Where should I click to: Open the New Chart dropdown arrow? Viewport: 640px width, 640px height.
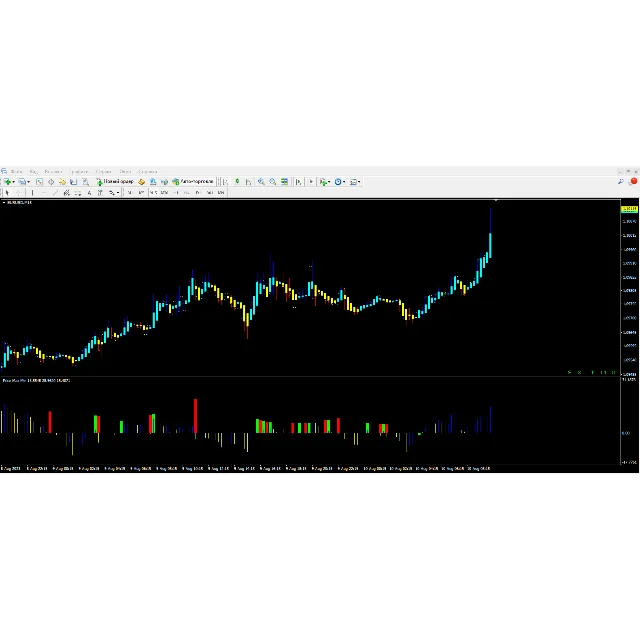tap(13, 182)
